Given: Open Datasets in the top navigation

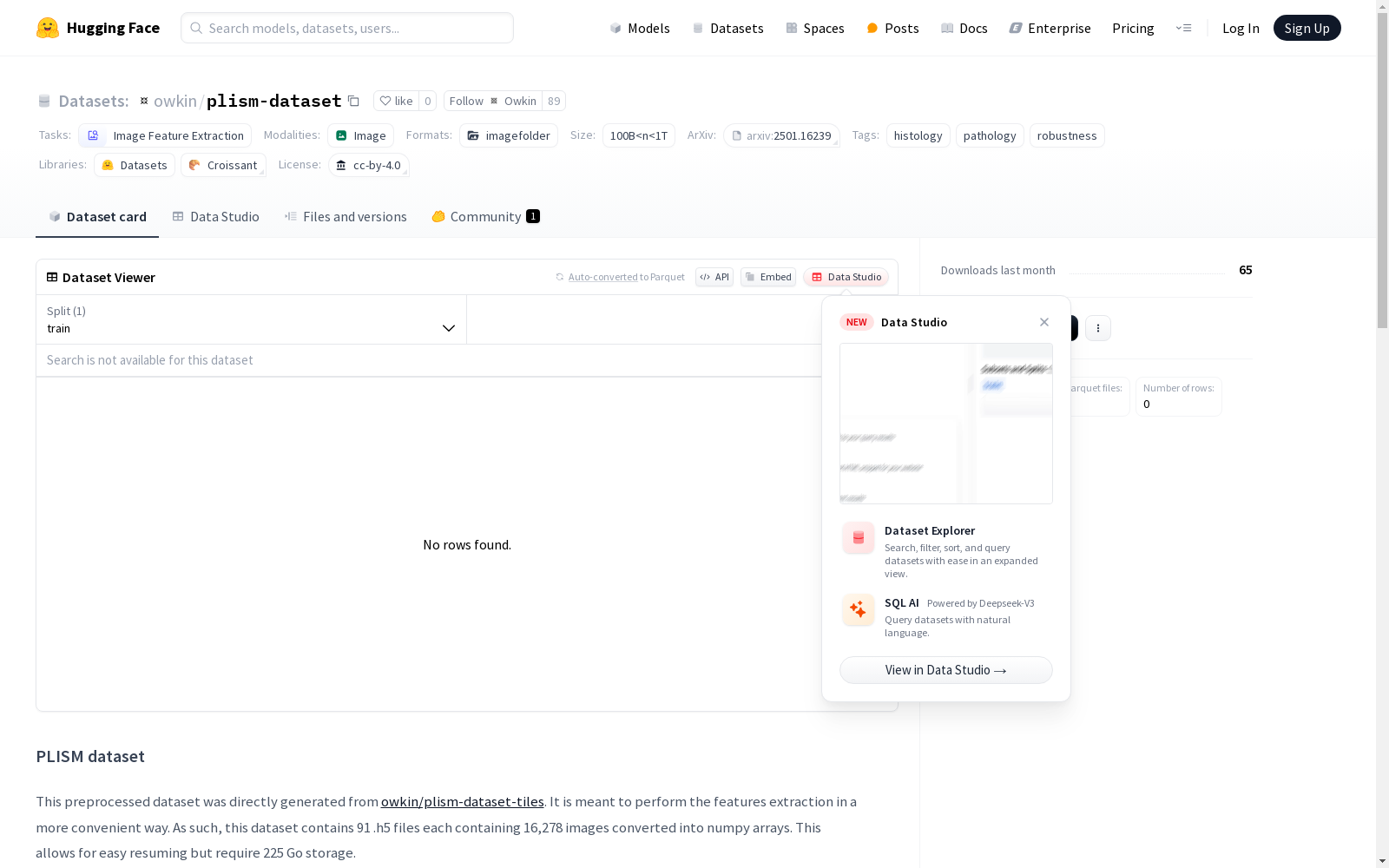Looking at the screenshot, I should pyautogui.click(x=727, y=28).
